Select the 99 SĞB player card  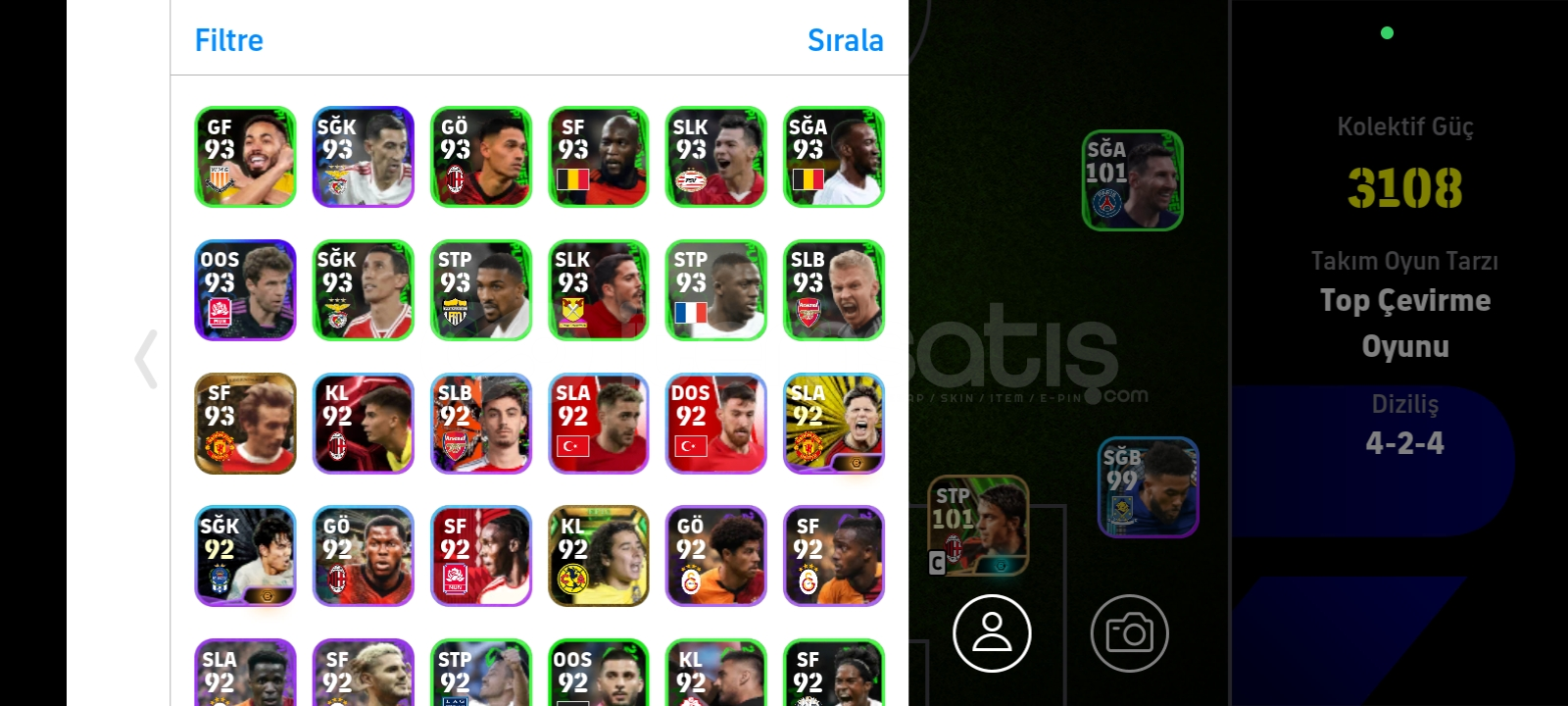tap(1149, 487)
